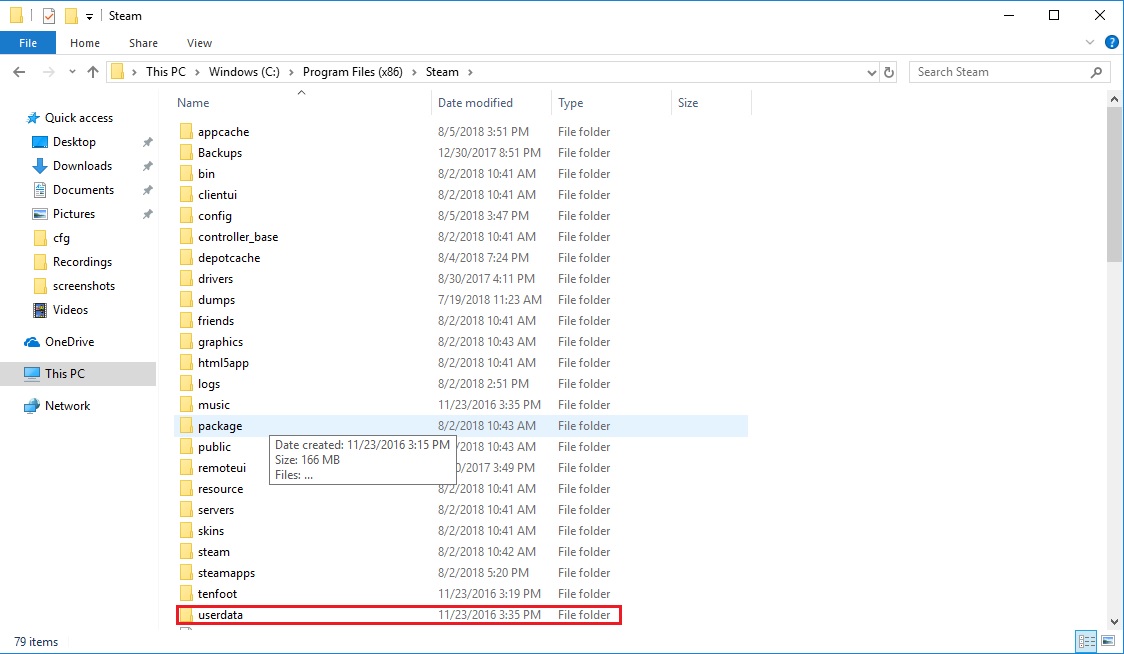
Task: Click the scrollbar down arrow
Action: tap(1115, 622)
